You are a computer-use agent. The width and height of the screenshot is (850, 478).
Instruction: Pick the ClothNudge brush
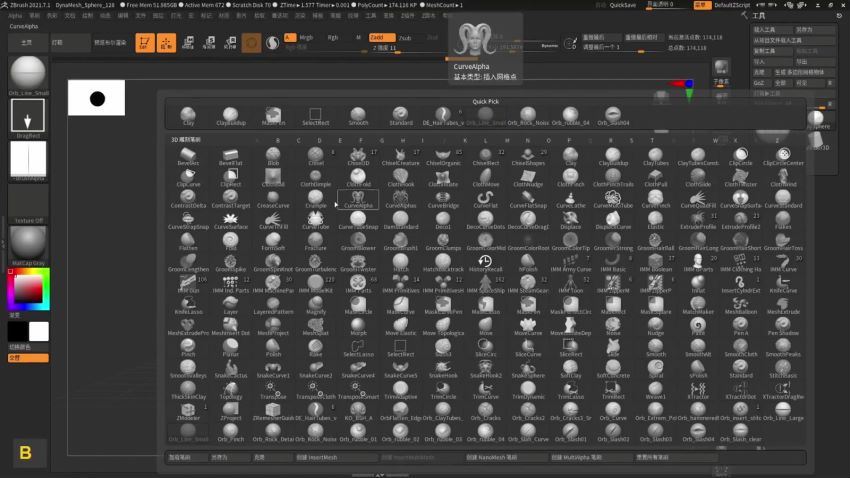[528, 178]
